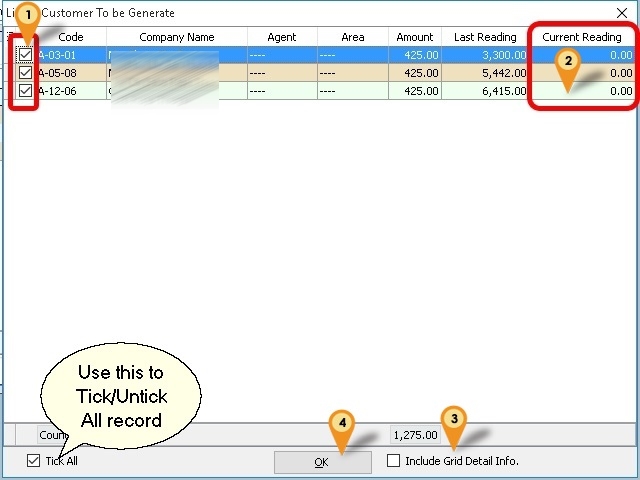
Task: Untick the checkbox for row A-05-08
Action: click(x=25, y=73)
